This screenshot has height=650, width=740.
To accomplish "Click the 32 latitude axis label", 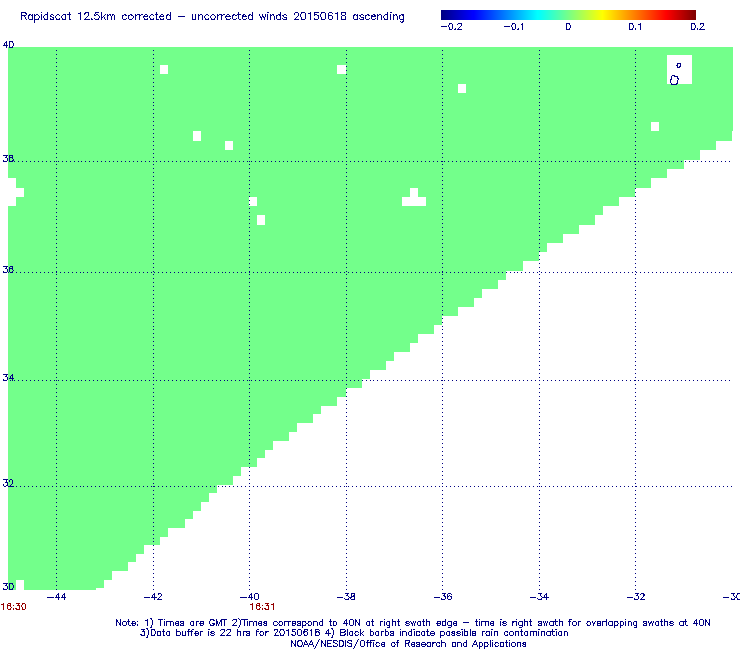I will coord(8,483).
